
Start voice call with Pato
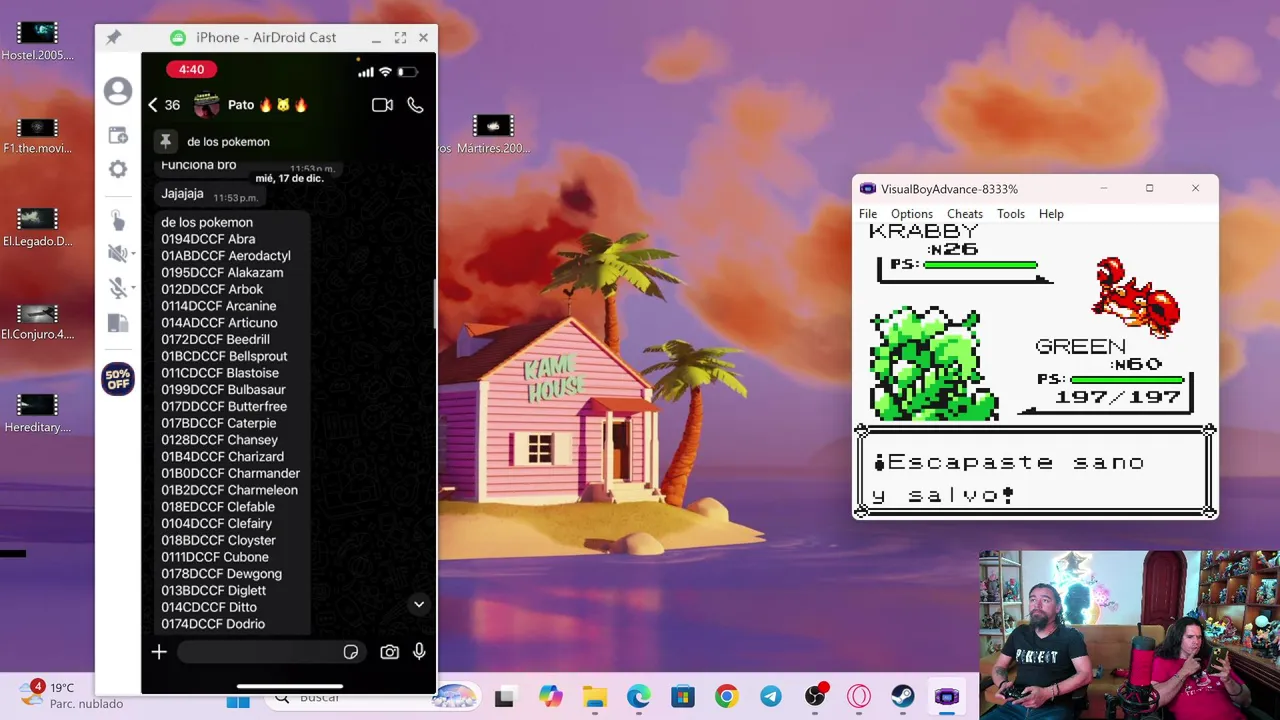(415, 105)
